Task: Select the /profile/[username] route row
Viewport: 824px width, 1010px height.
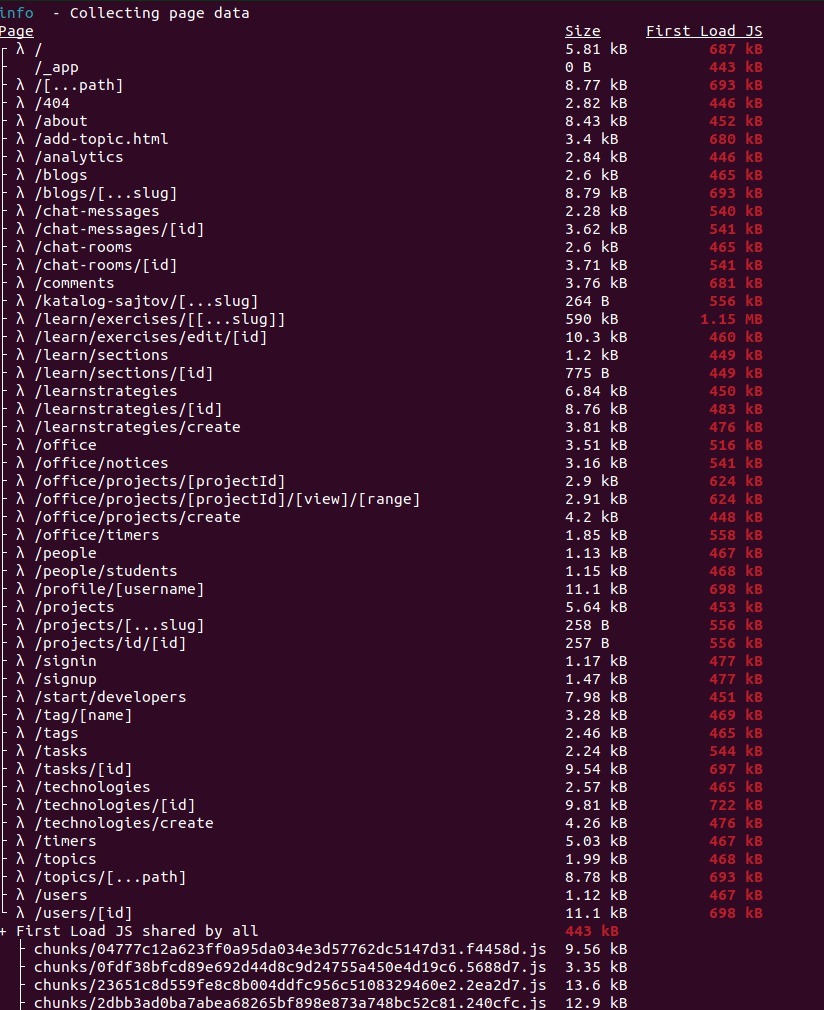Action: [119, 589]
